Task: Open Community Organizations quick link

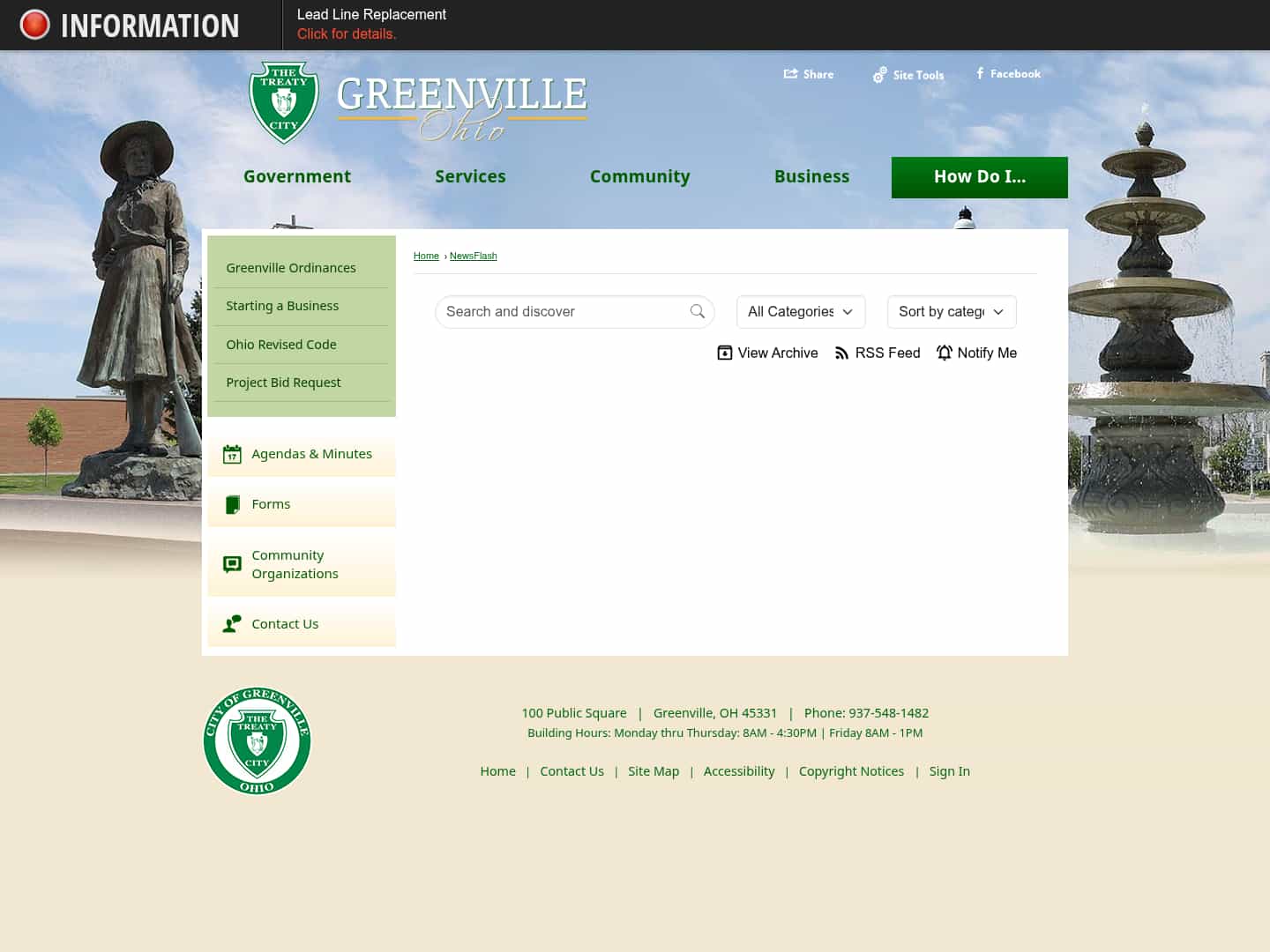Action: 302,564
